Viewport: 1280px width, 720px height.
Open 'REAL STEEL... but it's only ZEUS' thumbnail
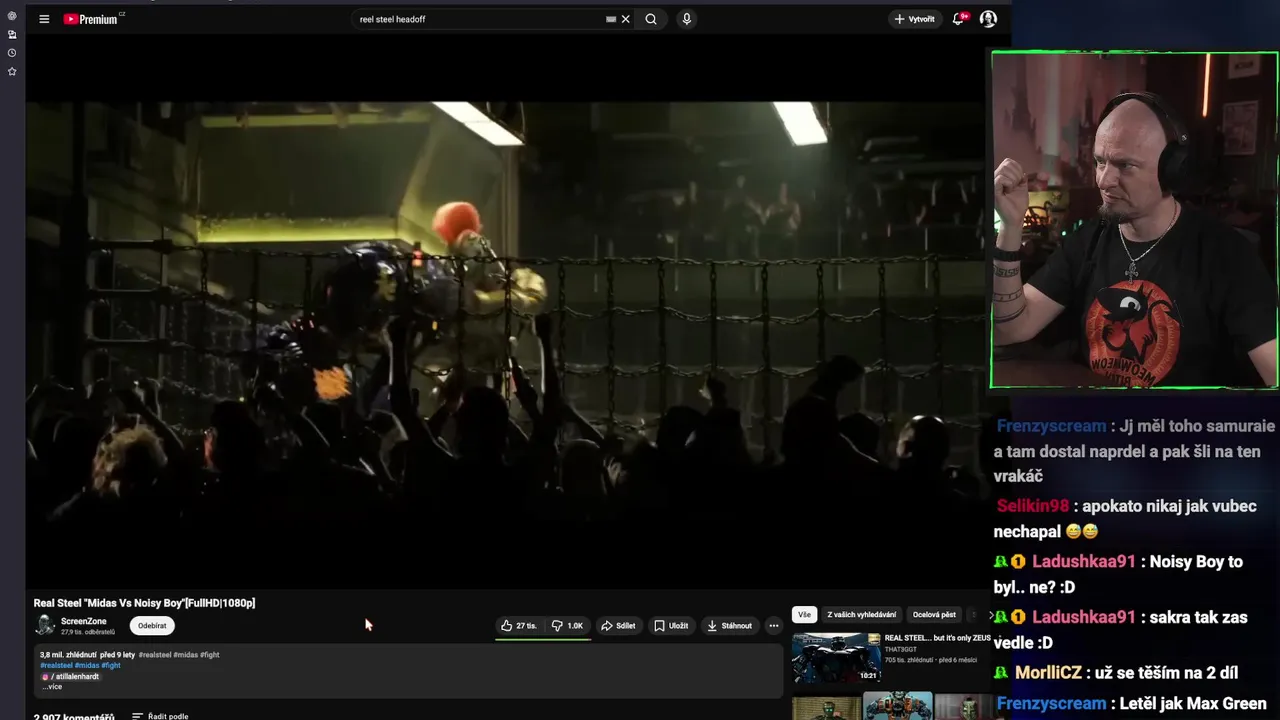[836, 658]
